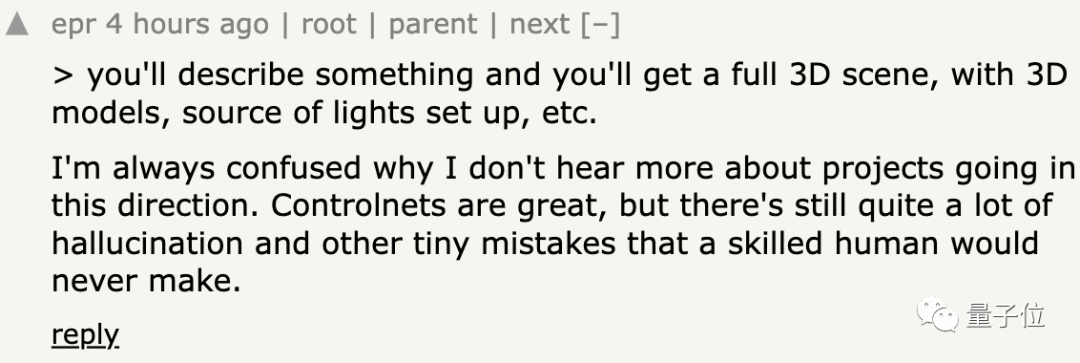Screen dimensions: 1080x363
Task: Click the words 'never make.'
Action: point(146,280)
